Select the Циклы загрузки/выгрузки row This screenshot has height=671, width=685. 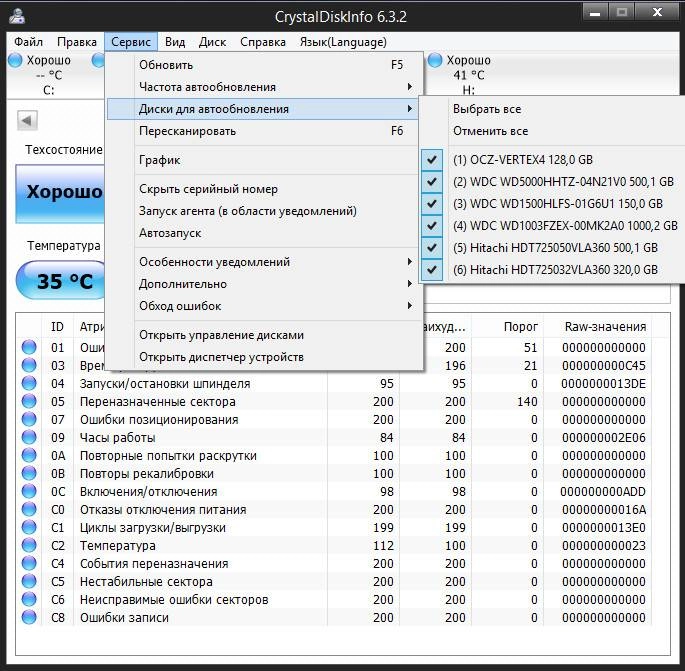pyautogui.click(x=334, y=527)
